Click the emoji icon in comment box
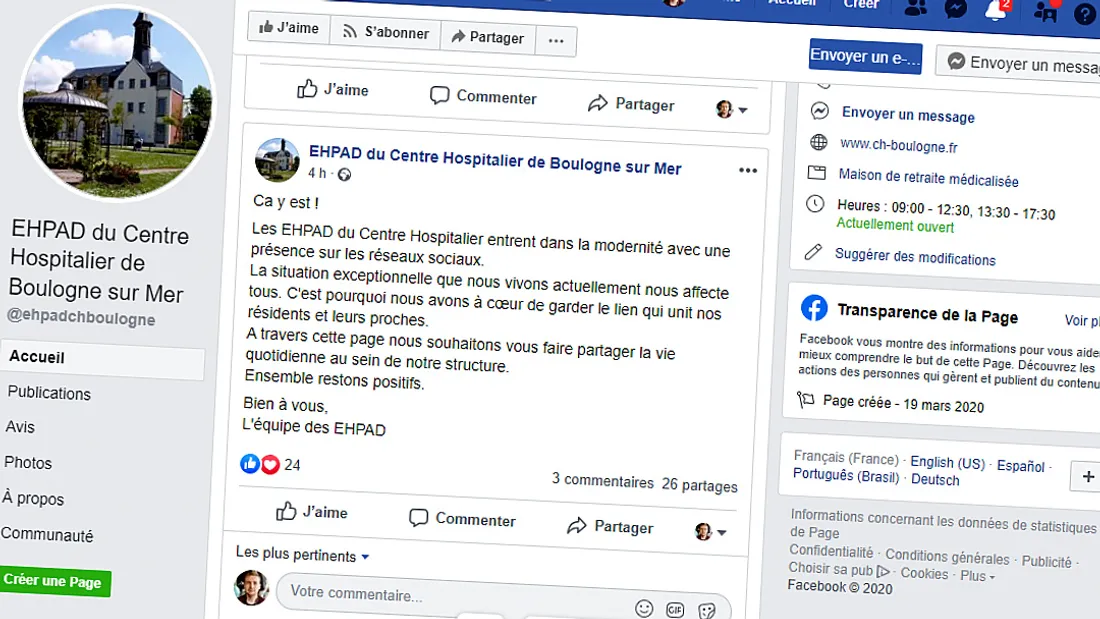The height and width of the screenshot is (619, 1100). [x=644, y=608]
